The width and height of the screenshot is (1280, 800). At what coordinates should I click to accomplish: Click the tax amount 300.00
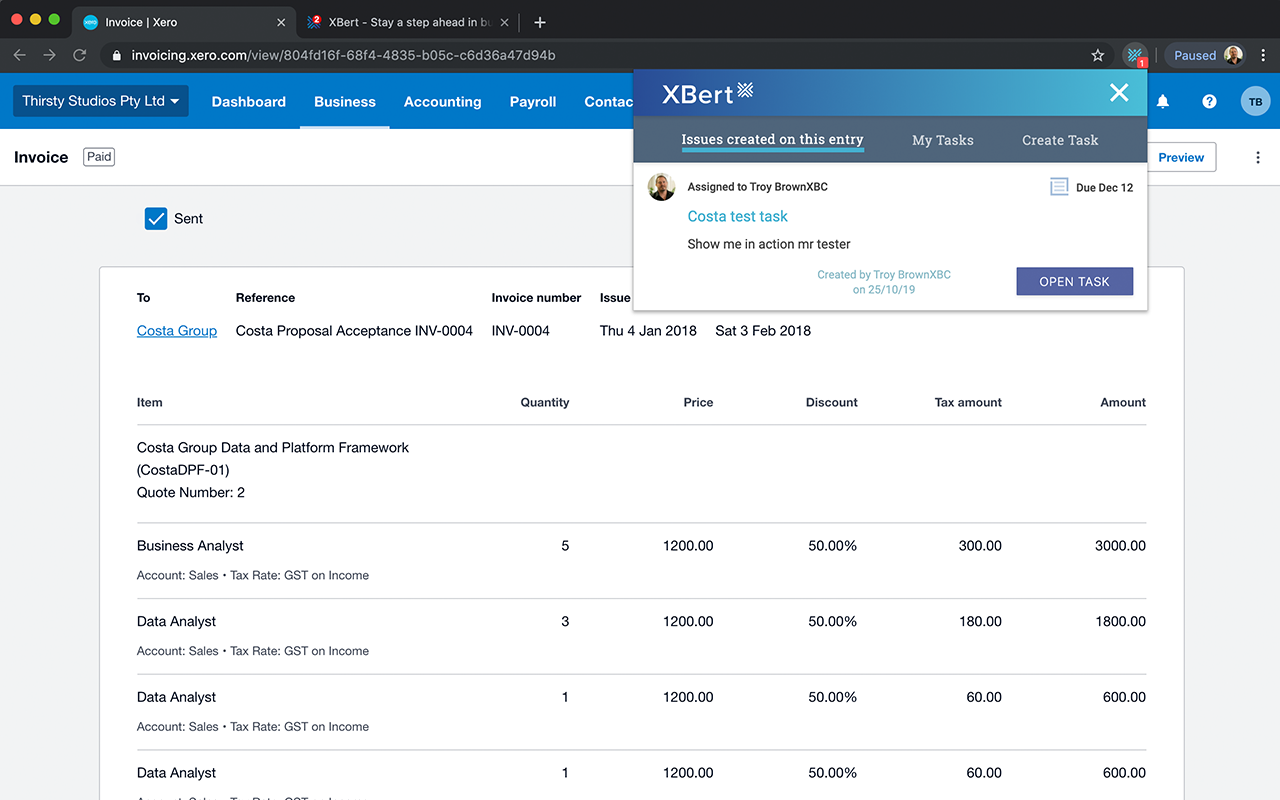(980, 546)
